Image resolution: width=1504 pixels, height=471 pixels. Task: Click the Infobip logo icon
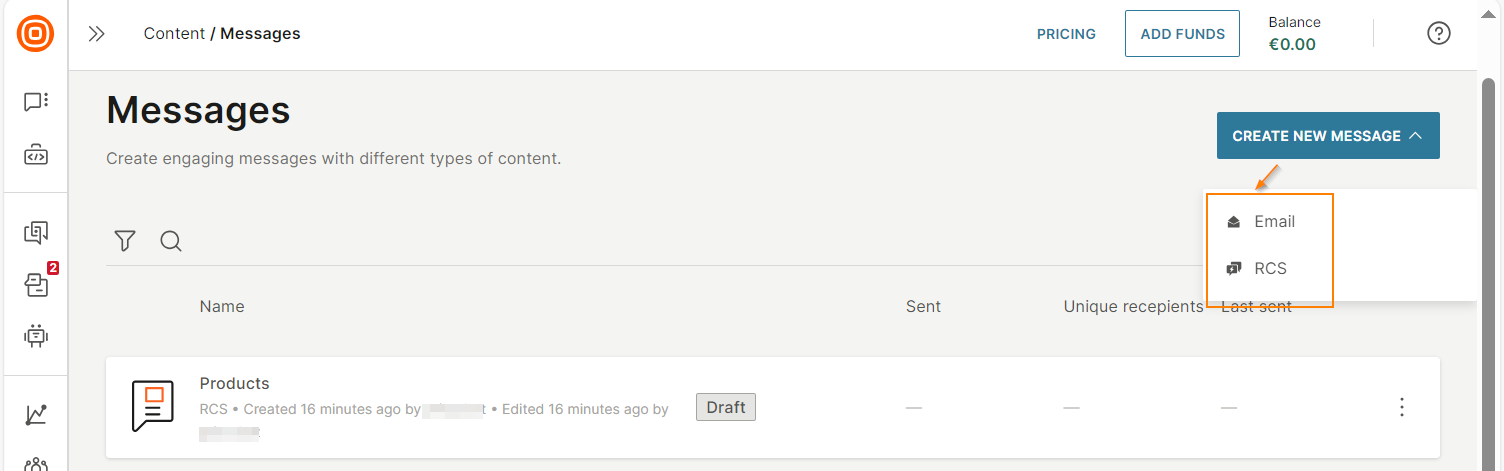point(36,34)
